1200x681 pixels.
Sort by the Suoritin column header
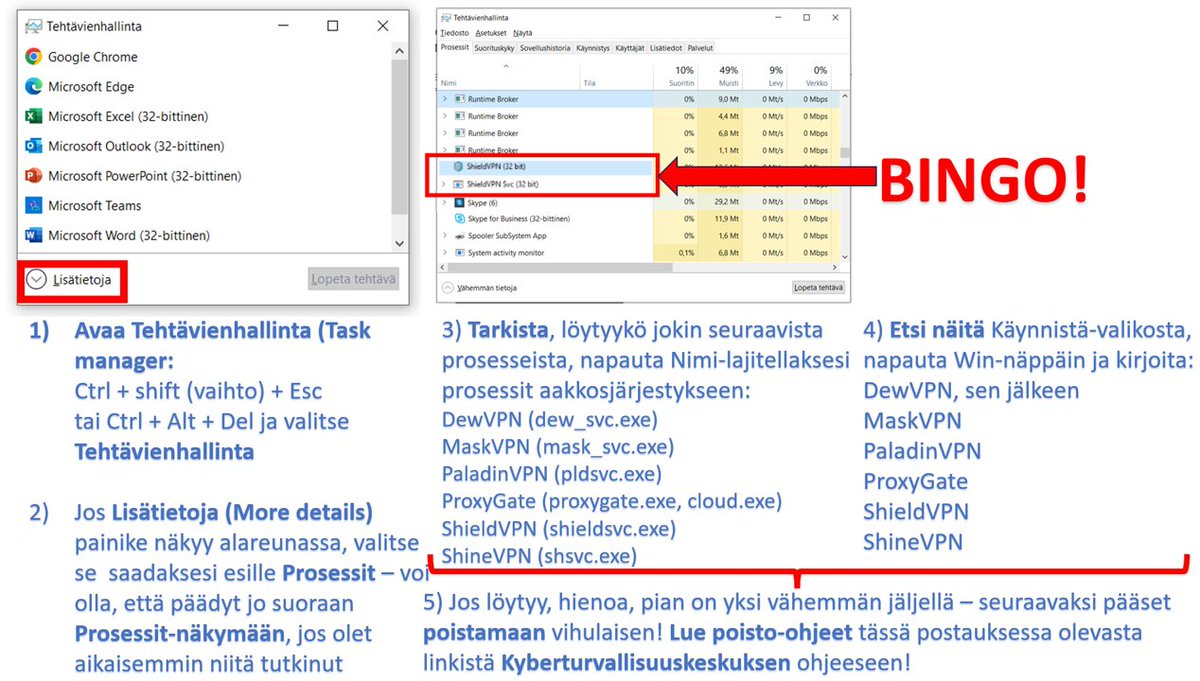pos(675,75)
